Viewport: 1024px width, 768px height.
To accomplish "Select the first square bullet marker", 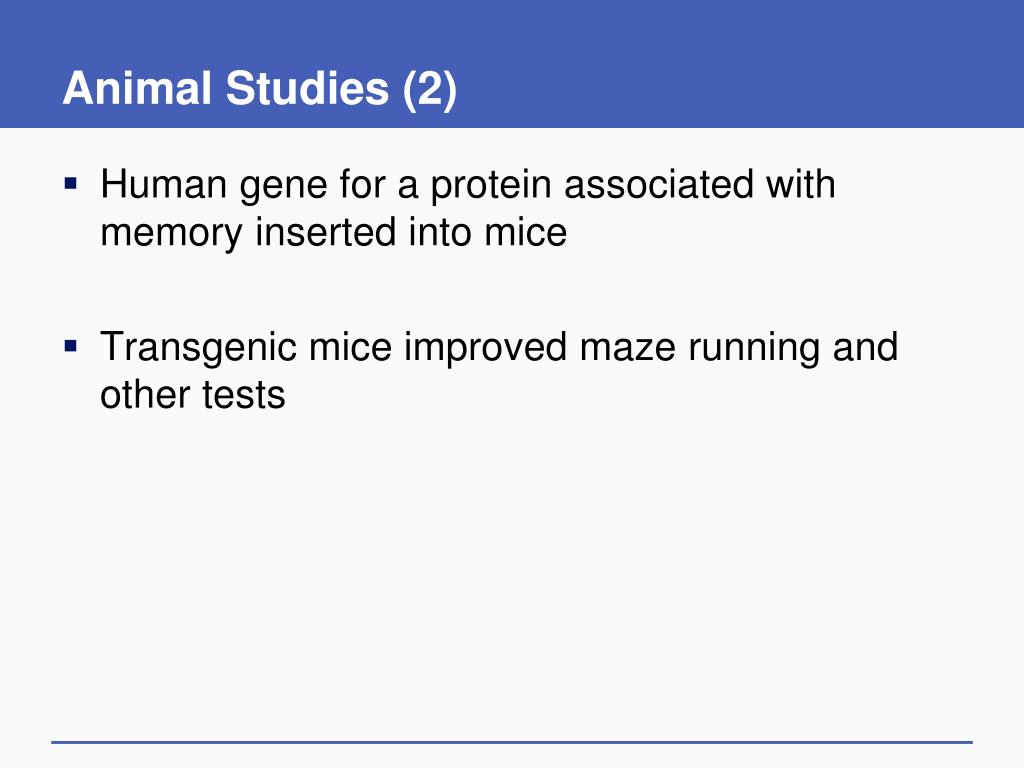I will point(71,183).
